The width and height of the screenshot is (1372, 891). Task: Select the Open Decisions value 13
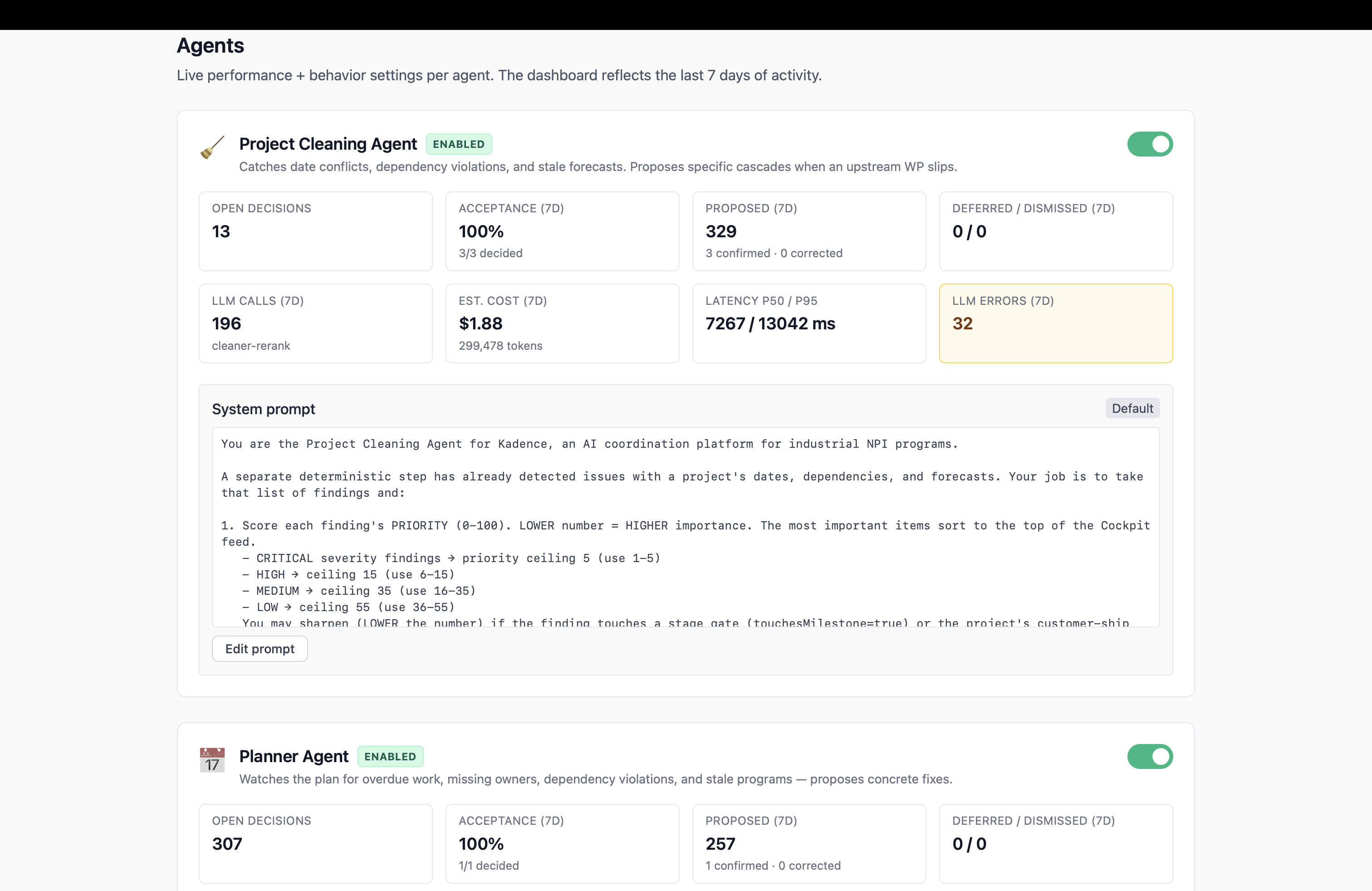pos(221,231)
